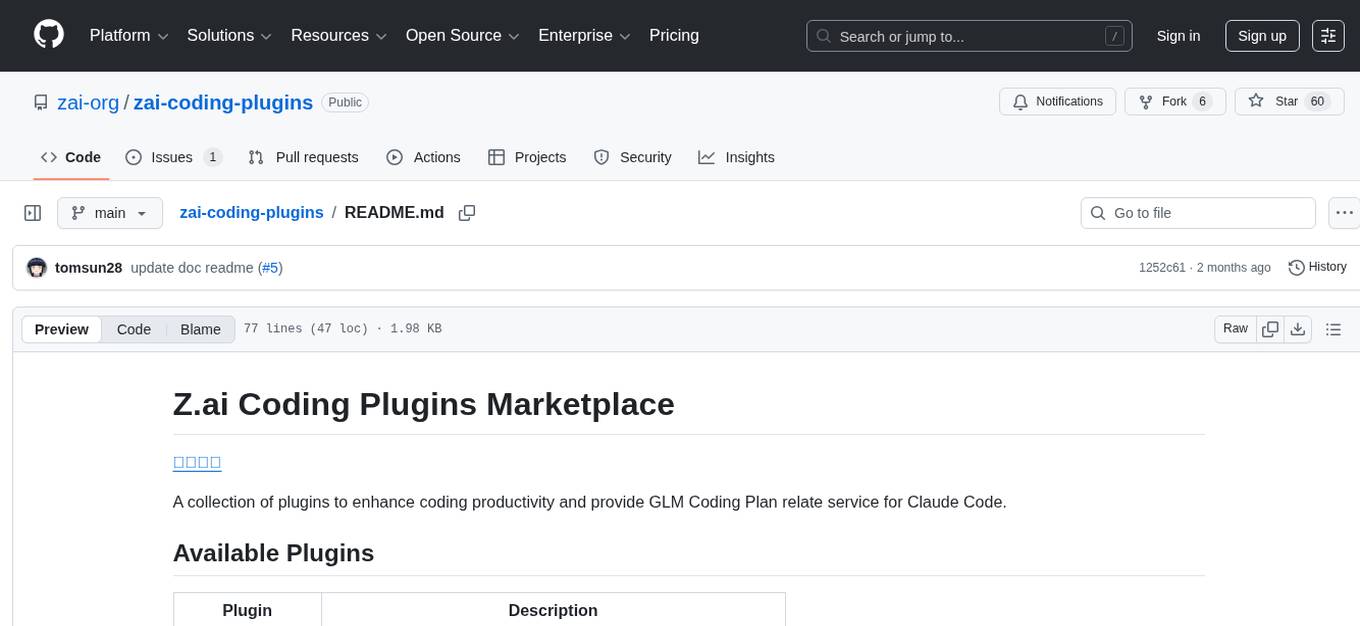Viewport: 1360px width, 626px height.
Task: Open the main branch selector
Action: (110, 212)
